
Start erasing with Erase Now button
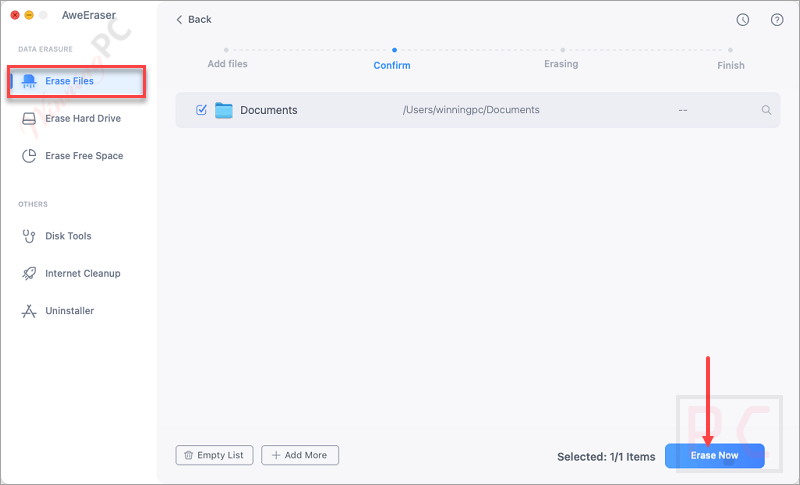click(714, 455)
